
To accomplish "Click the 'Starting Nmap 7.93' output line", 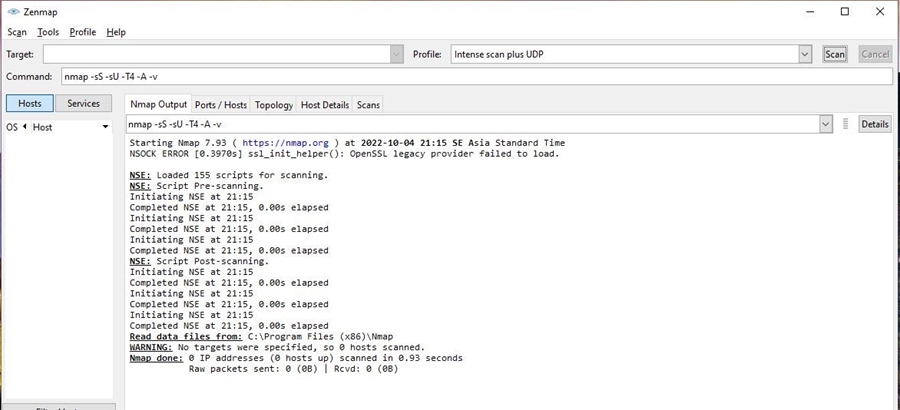I will coord(347,143).
